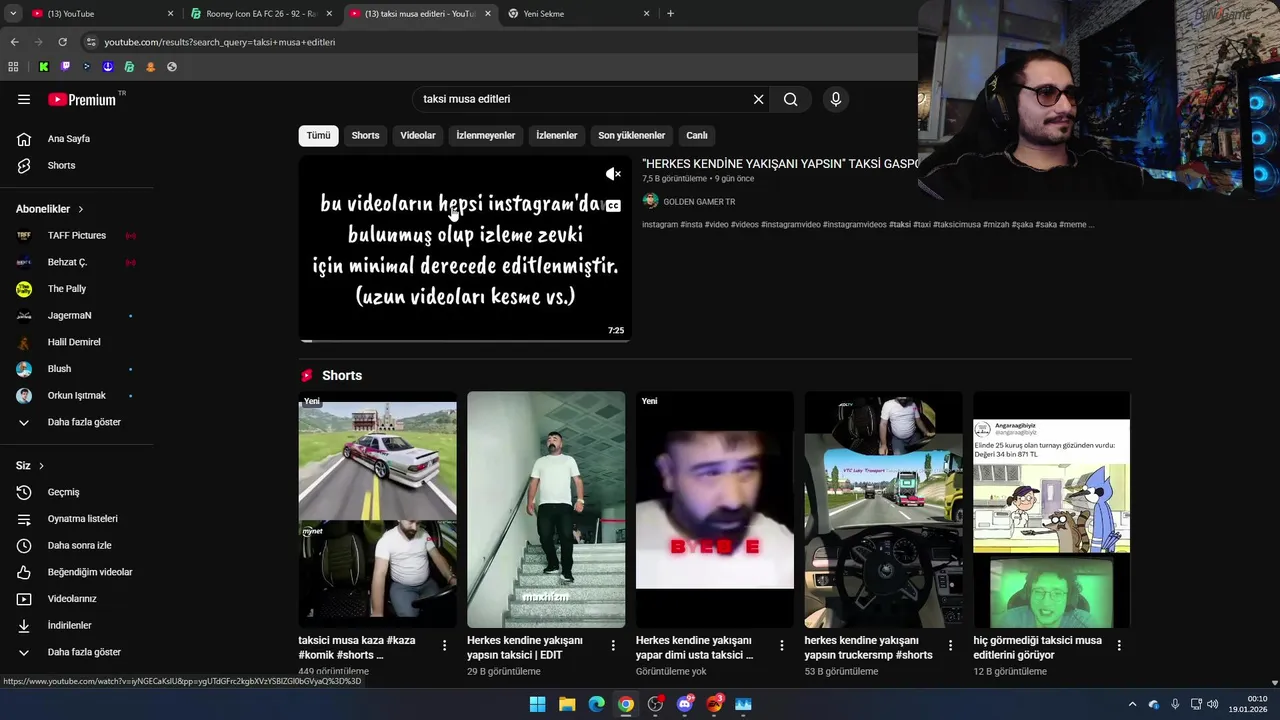Click the YouTube Premium logo

point(82,99)
